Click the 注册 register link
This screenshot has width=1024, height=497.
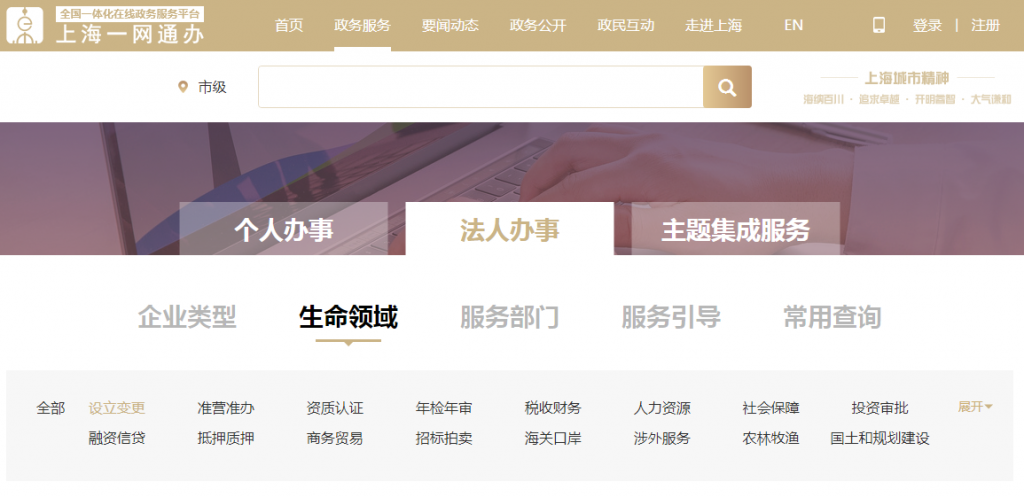click(x=985, y=25)
